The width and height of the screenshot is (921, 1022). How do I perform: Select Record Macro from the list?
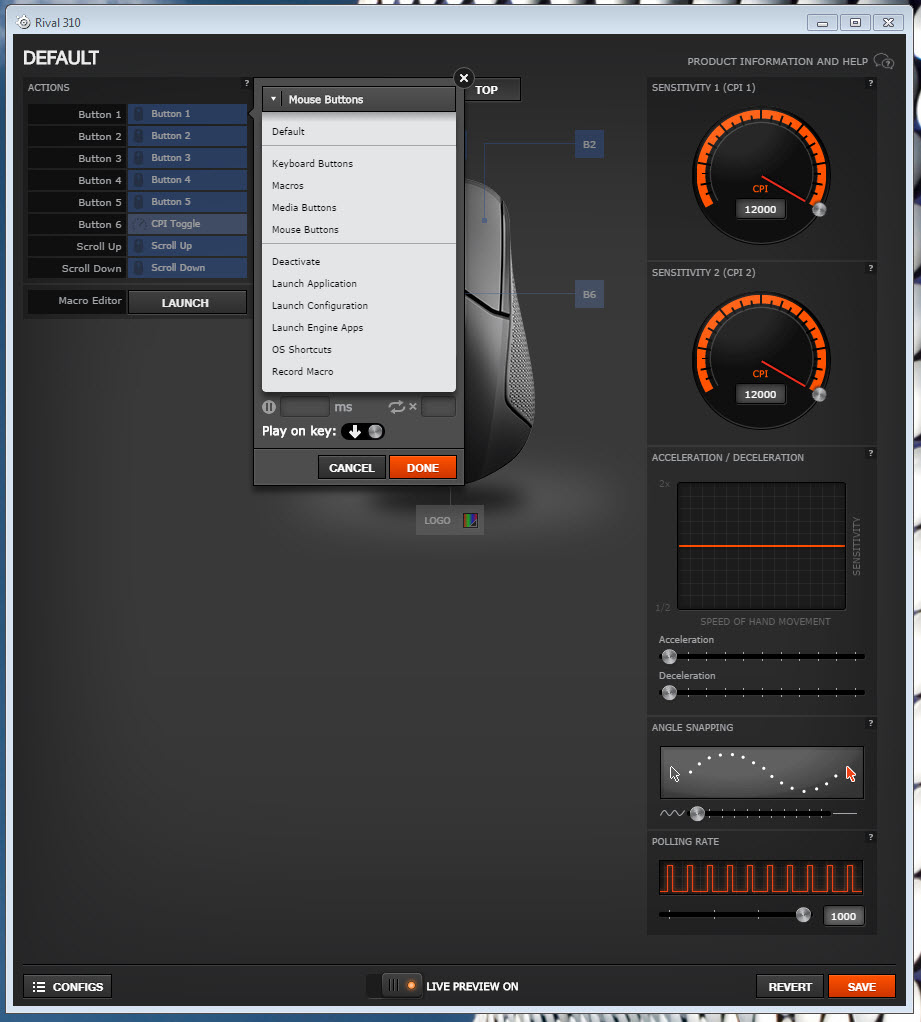tap(358, 372)
